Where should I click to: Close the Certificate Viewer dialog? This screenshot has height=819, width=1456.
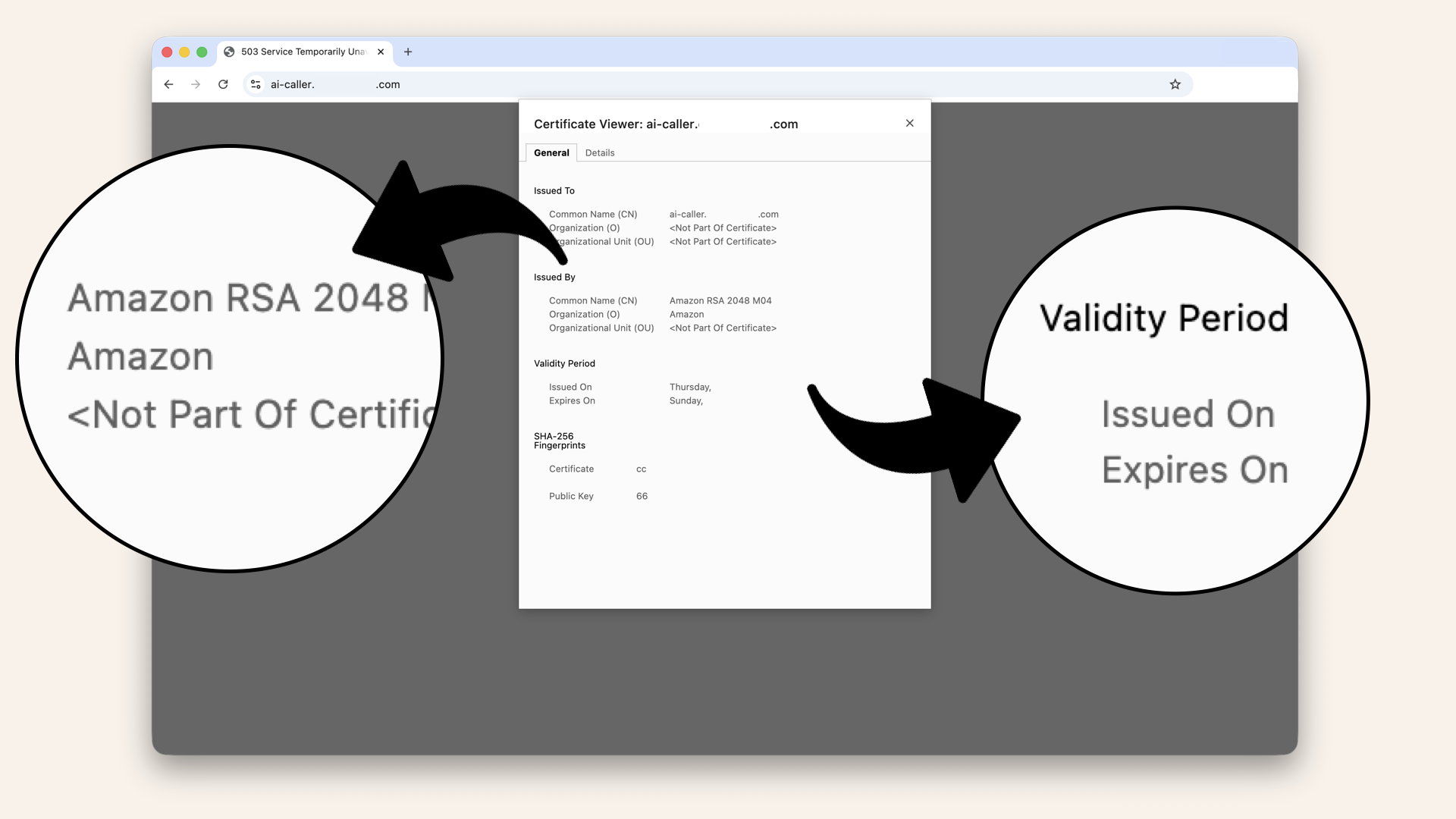tap(909, 123)
